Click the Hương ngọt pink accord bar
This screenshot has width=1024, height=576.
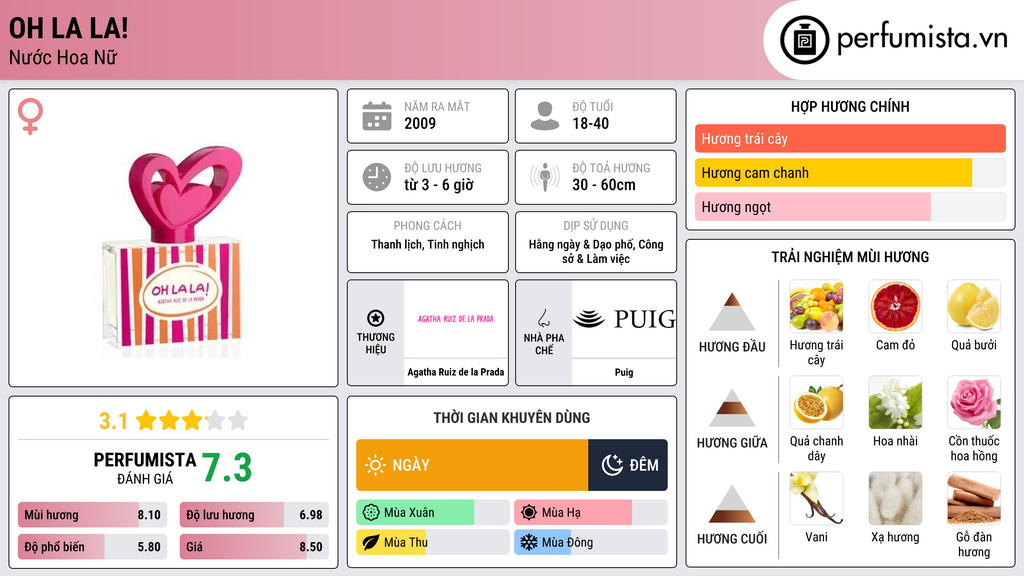point(850,206)
